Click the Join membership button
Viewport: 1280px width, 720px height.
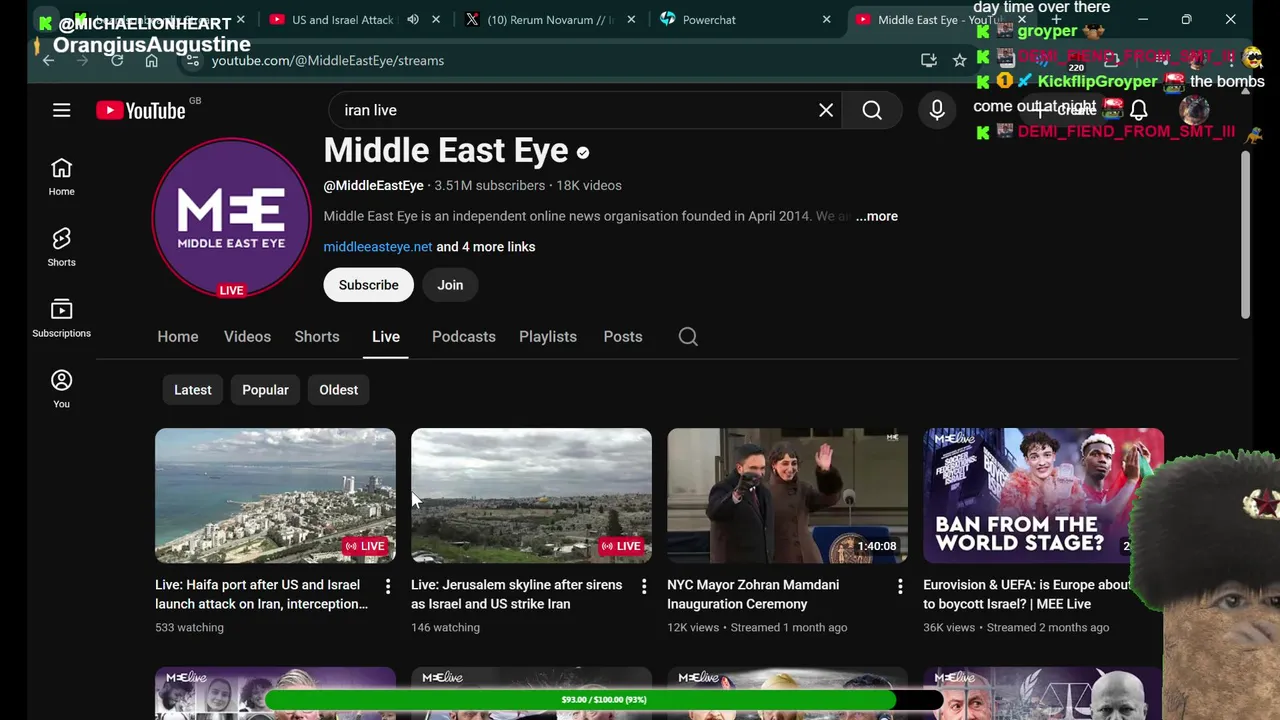point(450,285)
